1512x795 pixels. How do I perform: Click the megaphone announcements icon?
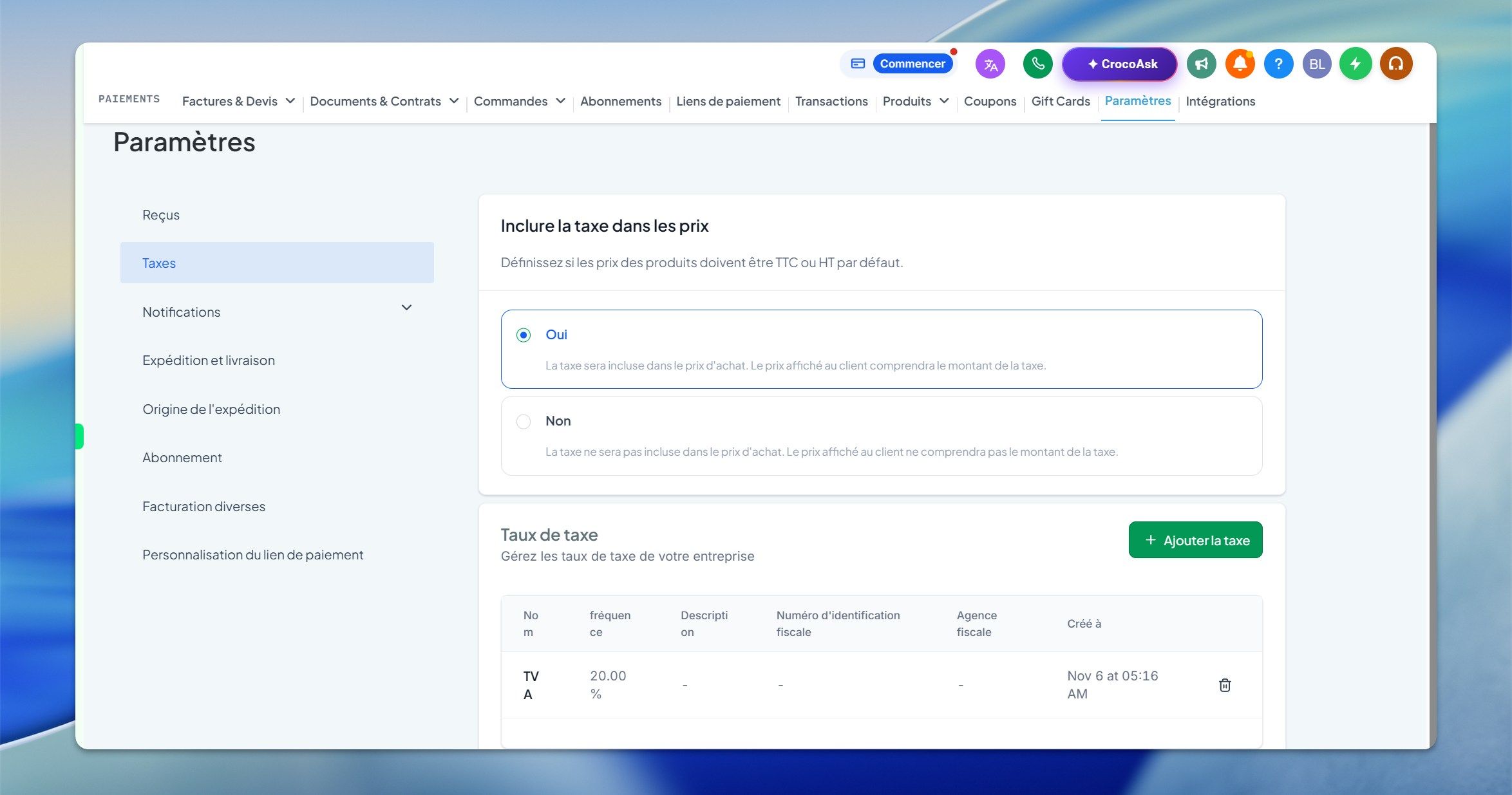[x=1202, y=64]
